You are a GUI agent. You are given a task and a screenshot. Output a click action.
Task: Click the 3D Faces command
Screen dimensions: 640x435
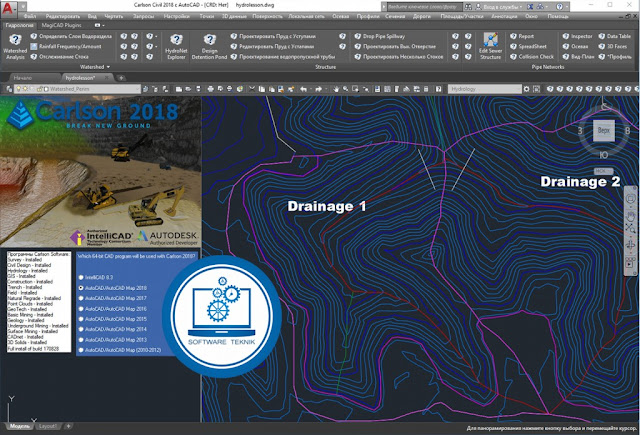(612, 47)
